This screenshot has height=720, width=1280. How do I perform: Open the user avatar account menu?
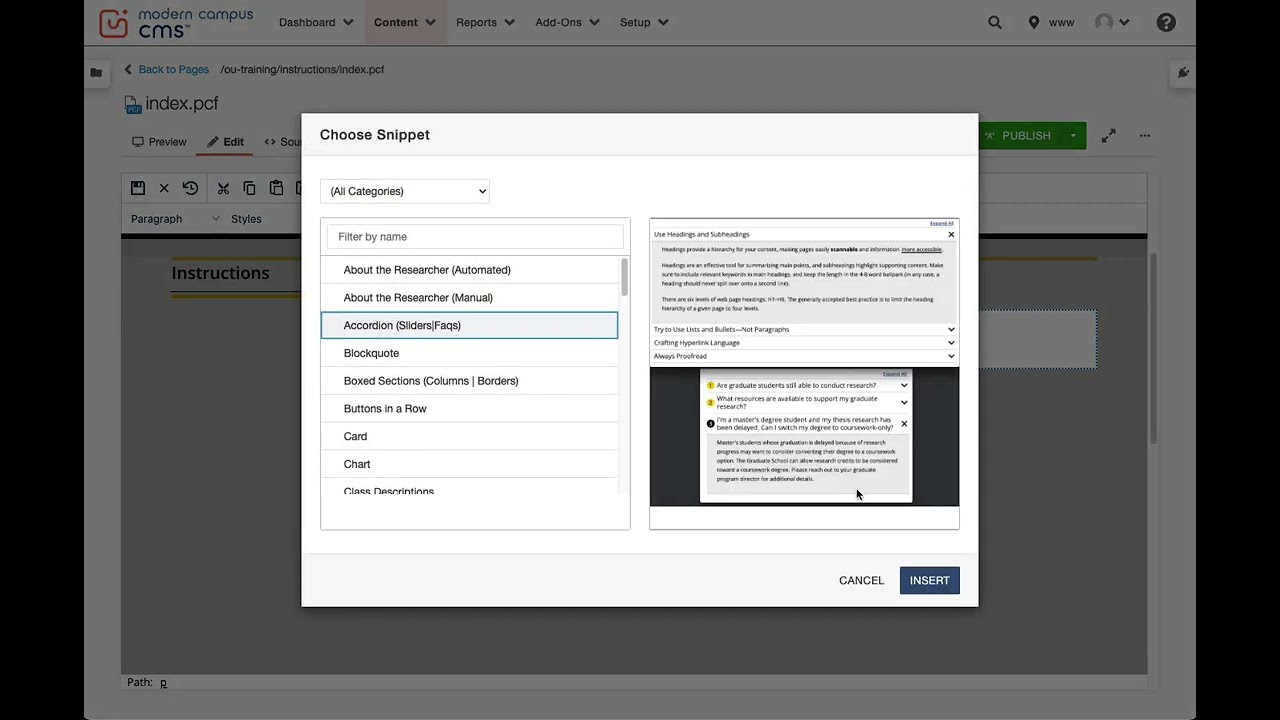pos(1112,22)
